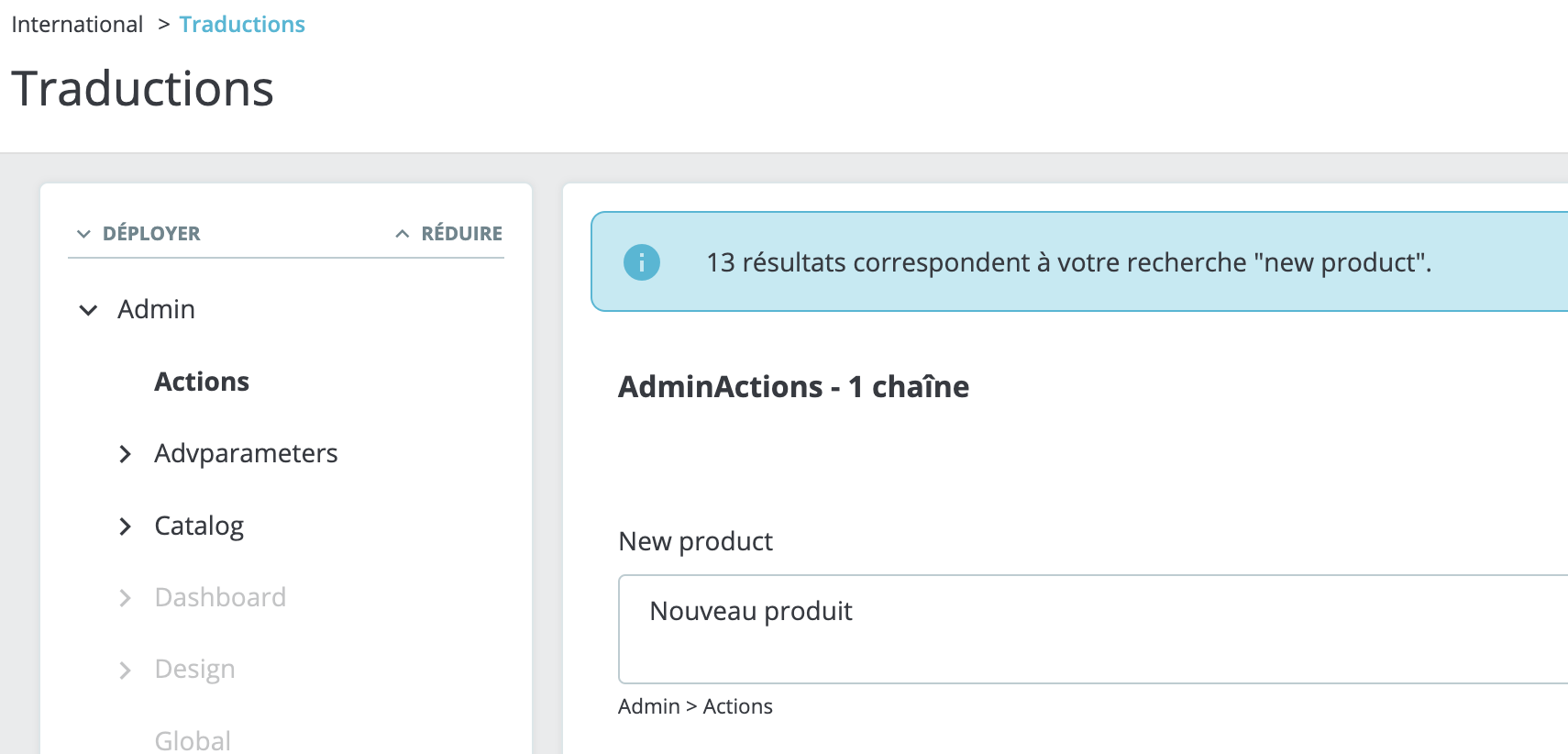Click the grayed arrow icon beside Design
The image size is (1568, 754).
[126, 670]
